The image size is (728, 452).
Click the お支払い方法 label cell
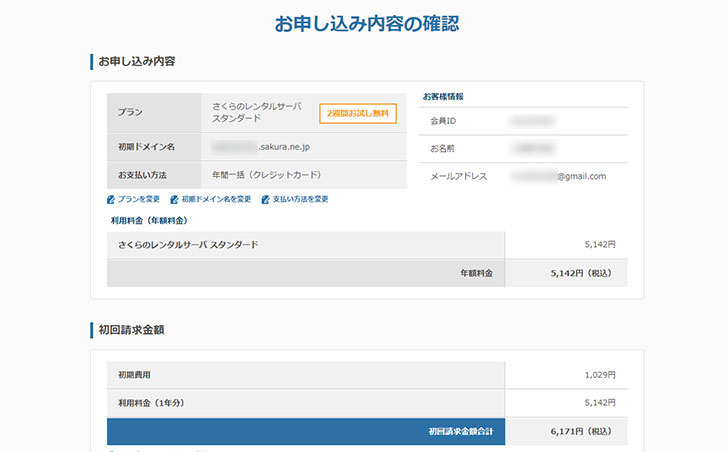click(154, 175)
